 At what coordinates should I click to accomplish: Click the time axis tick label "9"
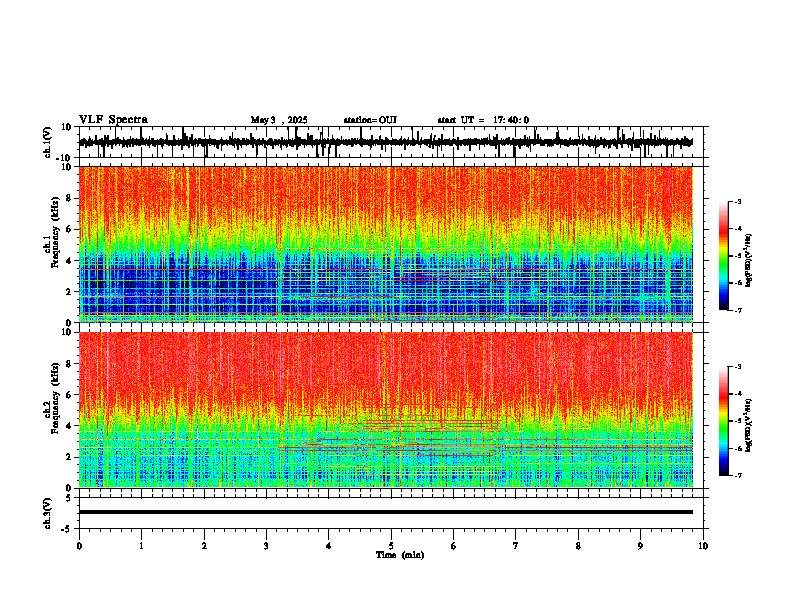pyautogui.click(x=640, y=546)
